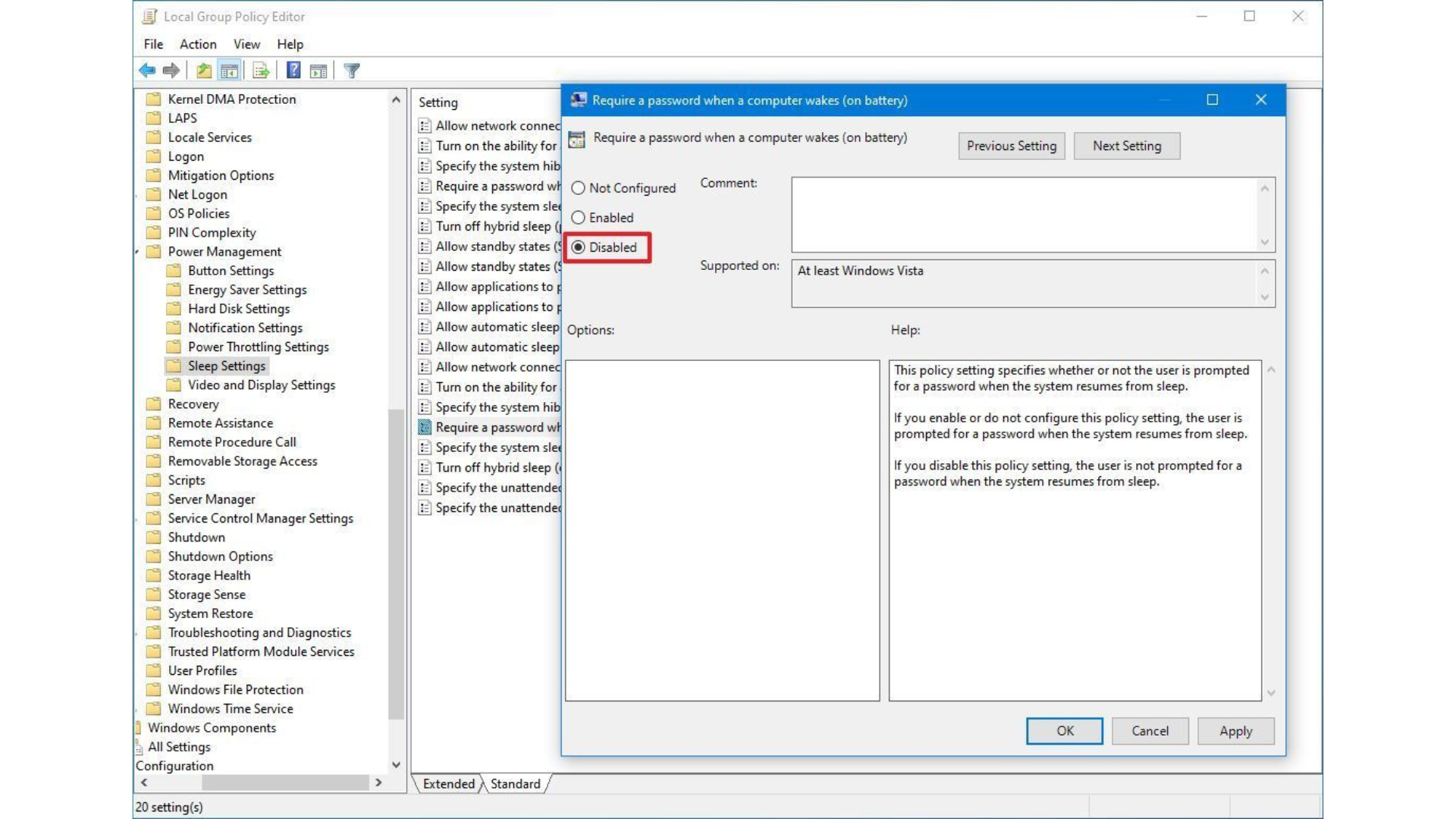Open Help via the question mark icon

tap(293, 71)
